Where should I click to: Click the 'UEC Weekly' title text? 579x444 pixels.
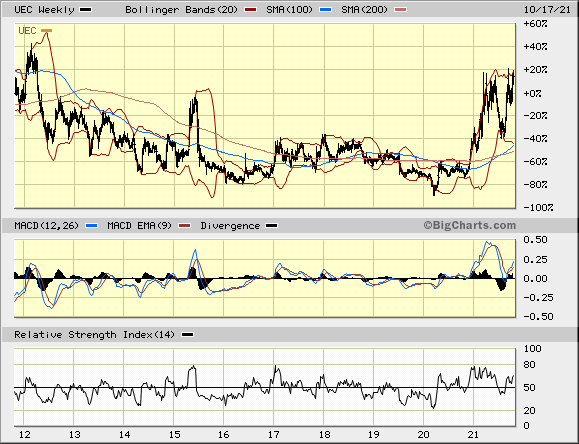44,10
